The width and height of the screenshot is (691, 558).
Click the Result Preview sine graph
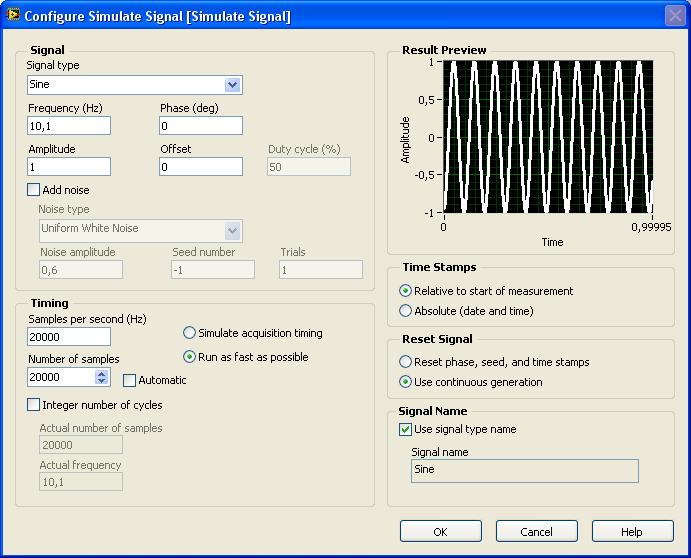tap(548, 136)
